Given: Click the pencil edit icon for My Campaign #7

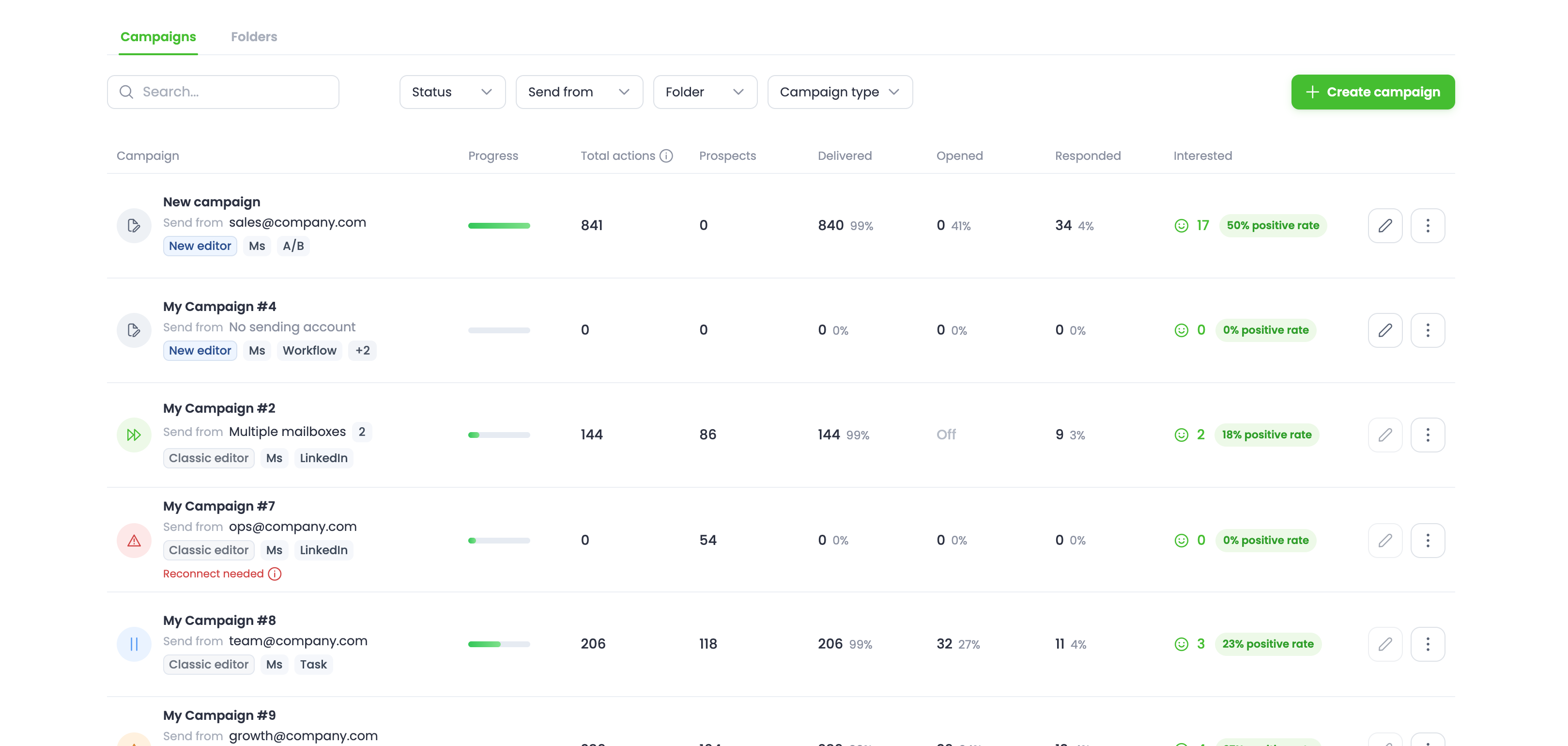Looking at the screenshot, I should [x=1385, y=540].
